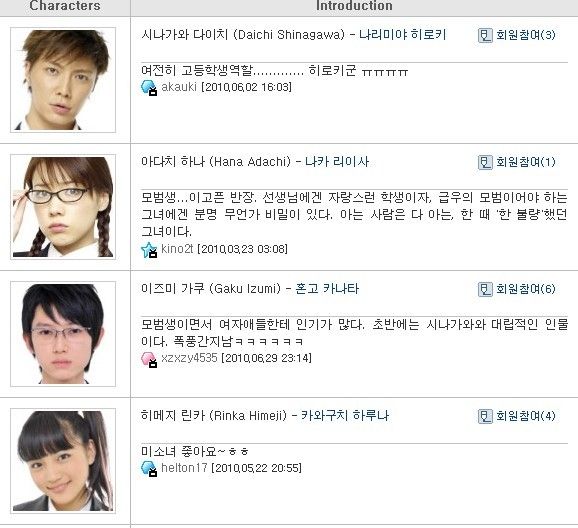Click the member participation icon for Rinka Himeji

(485, 416)
